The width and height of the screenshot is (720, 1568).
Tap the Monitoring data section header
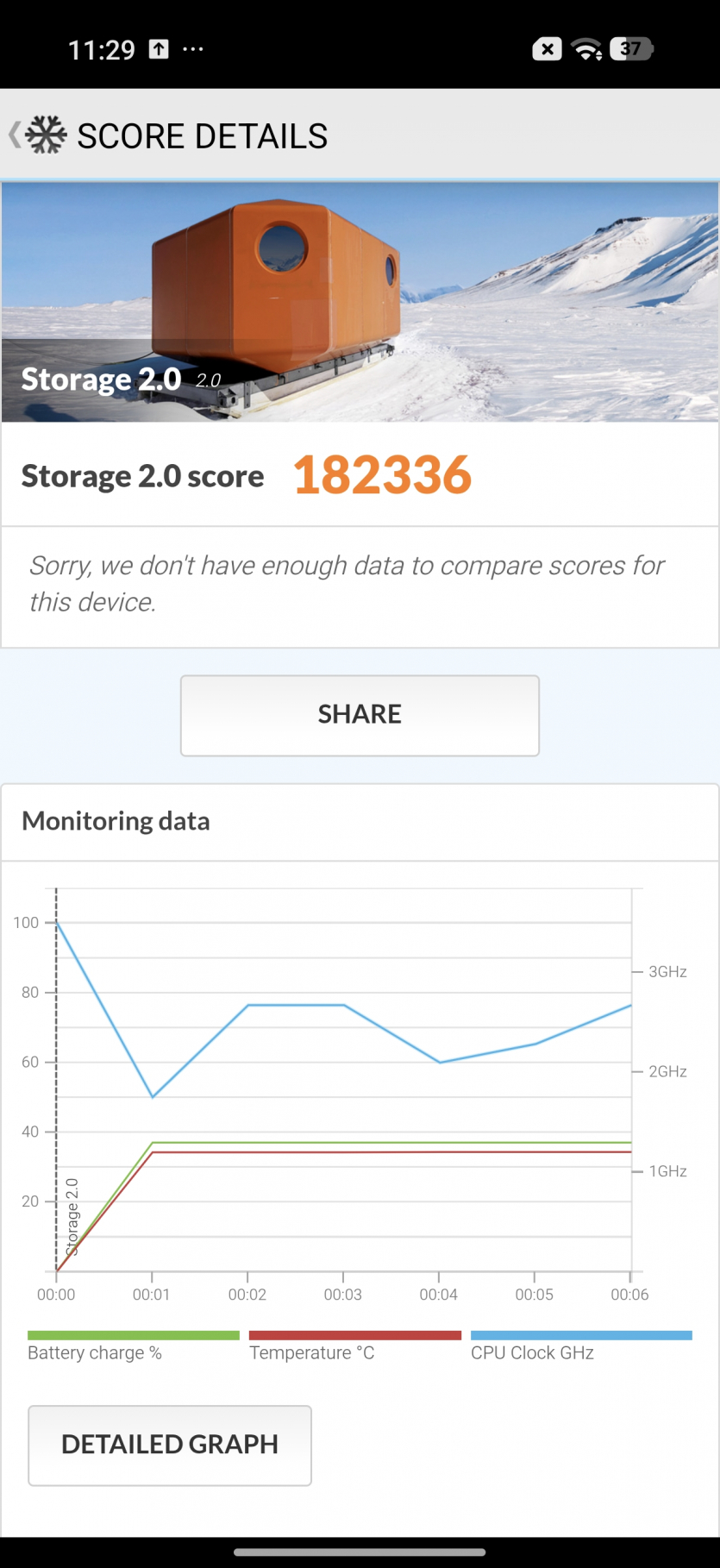(x=116, y=821)
